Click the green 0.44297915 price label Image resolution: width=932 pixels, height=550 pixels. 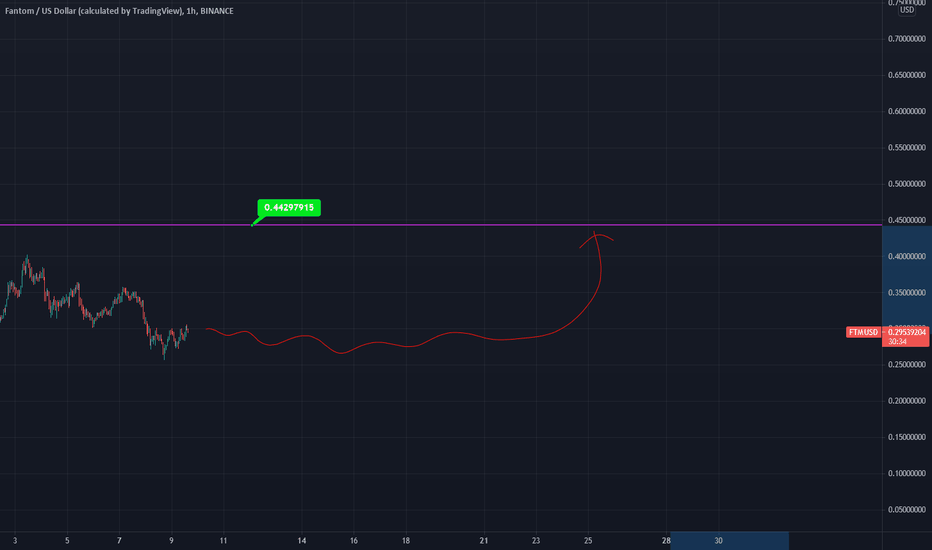289,208
